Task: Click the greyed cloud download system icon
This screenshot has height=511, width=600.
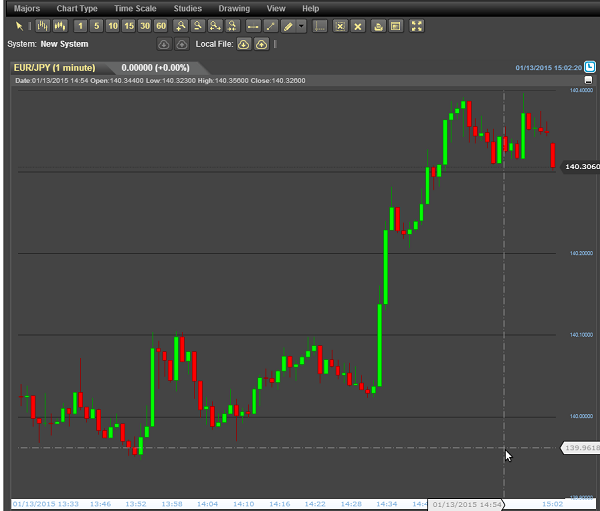Action: pyautogui.click(x=164, y=44)
